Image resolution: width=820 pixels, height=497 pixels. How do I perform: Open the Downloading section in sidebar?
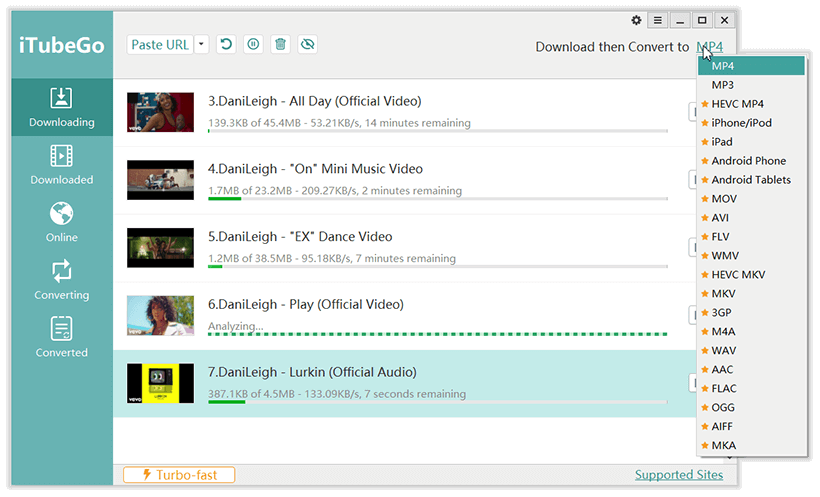click(x=61, y=107)
